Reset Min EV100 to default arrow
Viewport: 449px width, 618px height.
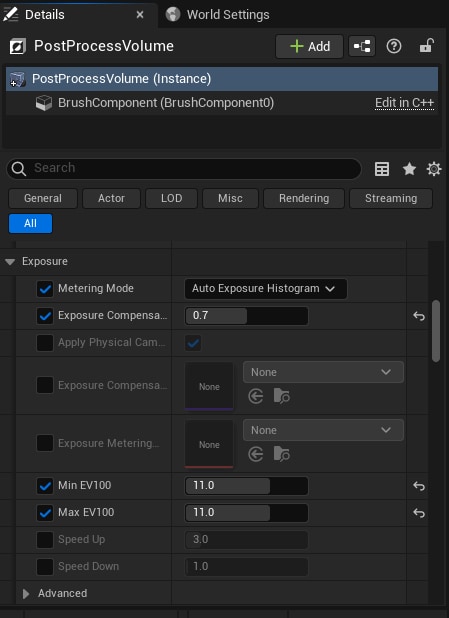[419, 486]
